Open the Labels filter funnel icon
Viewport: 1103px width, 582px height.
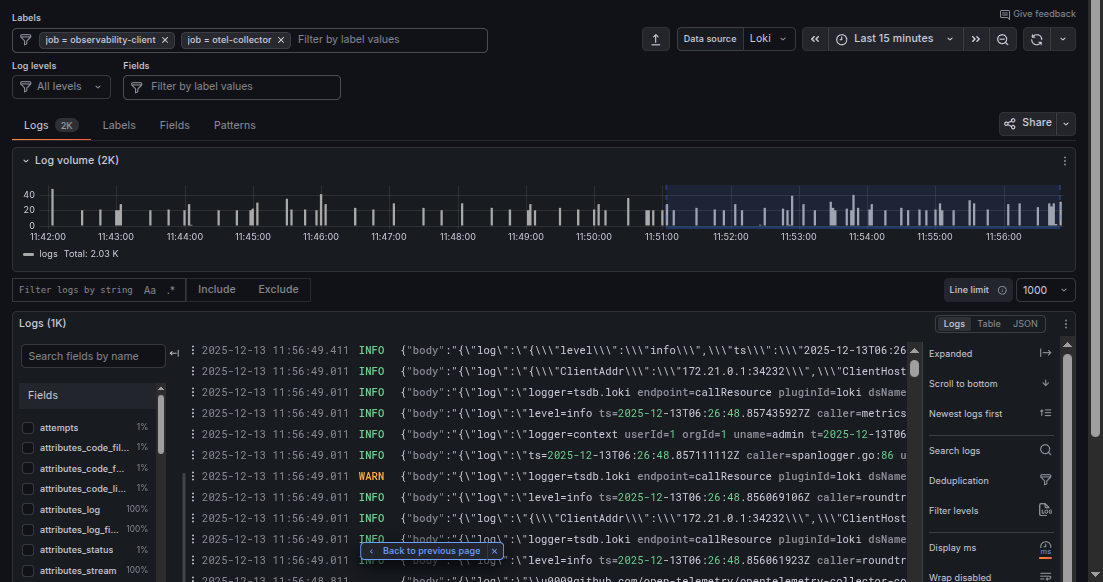click(x=26, y=40)
